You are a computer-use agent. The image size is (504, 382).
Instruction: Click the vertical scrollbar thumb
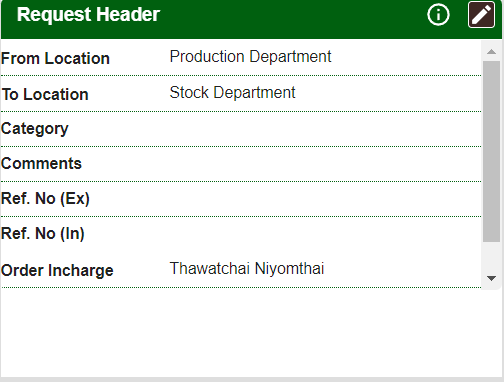click(491, 151)
